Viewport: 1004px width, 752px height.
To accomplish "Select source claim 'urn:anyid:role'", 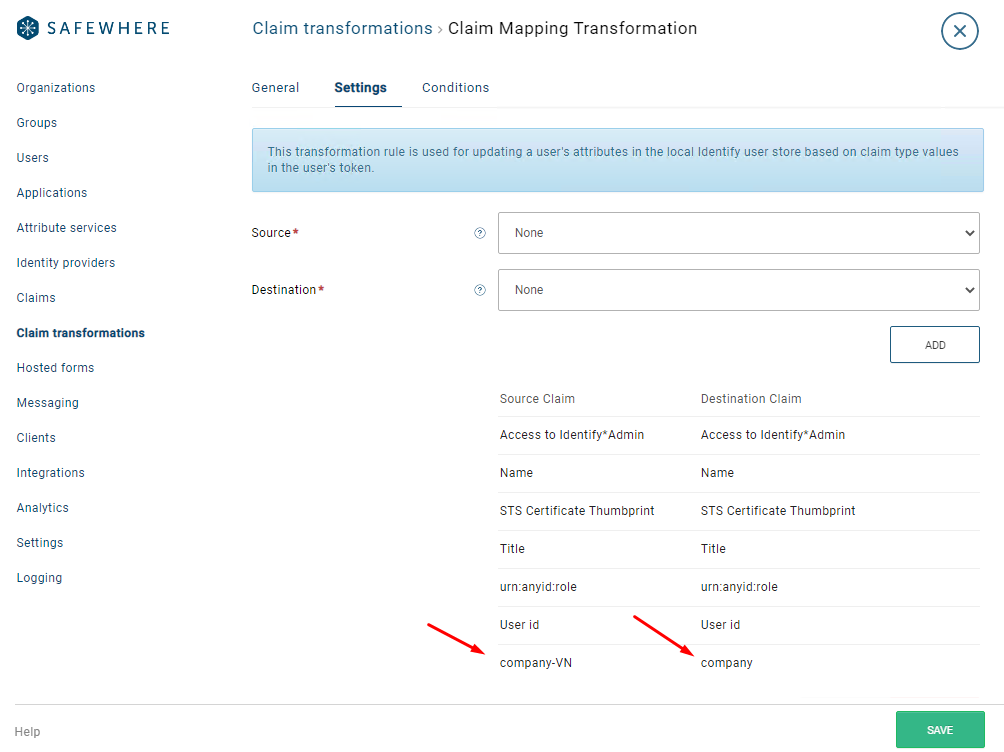I will click(x=538, y=587).
